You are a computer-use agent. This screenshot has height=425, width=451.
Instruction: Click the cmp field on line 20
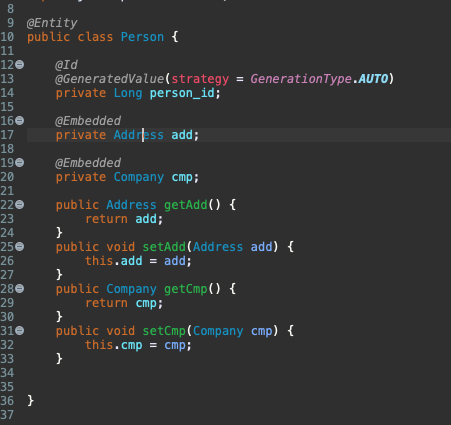(x=182, y=178)
